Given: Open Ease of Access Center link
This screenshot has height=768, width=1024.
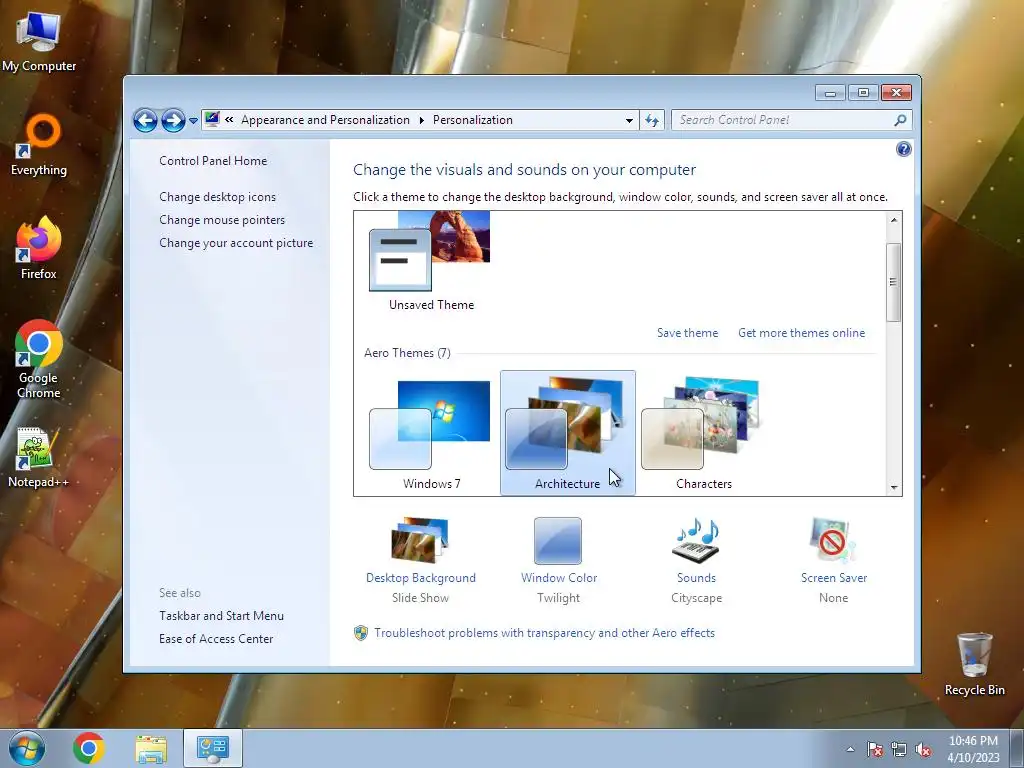Looking at the screenshot, I should click(x=216, y=639).
